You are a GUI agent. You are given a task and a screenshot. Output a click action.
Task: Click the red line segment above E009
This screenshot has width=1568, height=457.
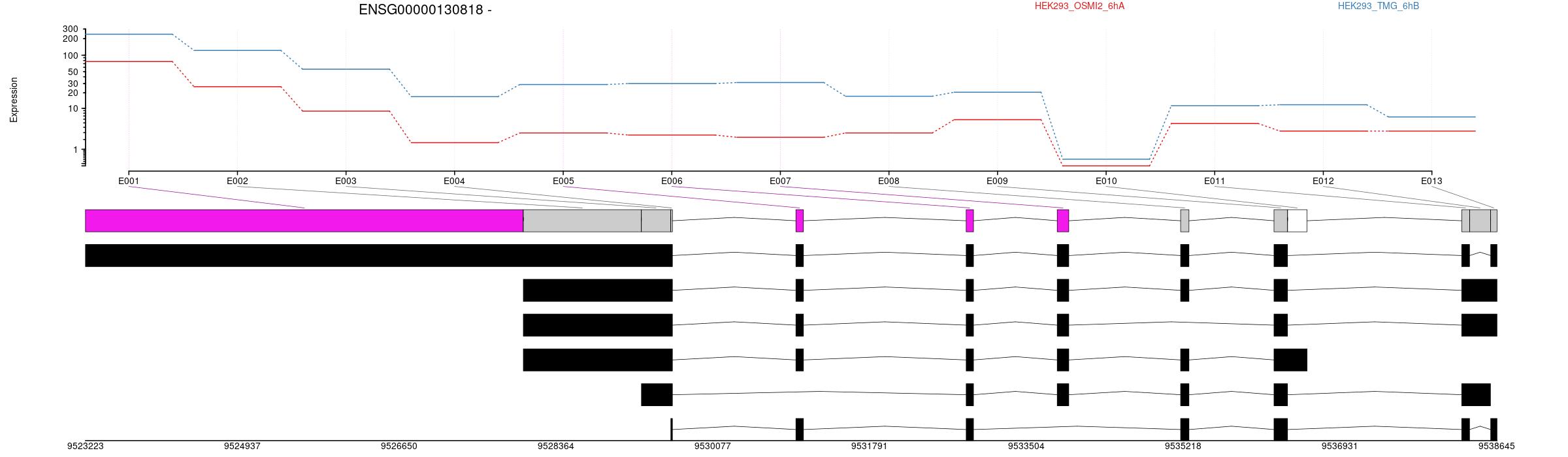(997, 119)
